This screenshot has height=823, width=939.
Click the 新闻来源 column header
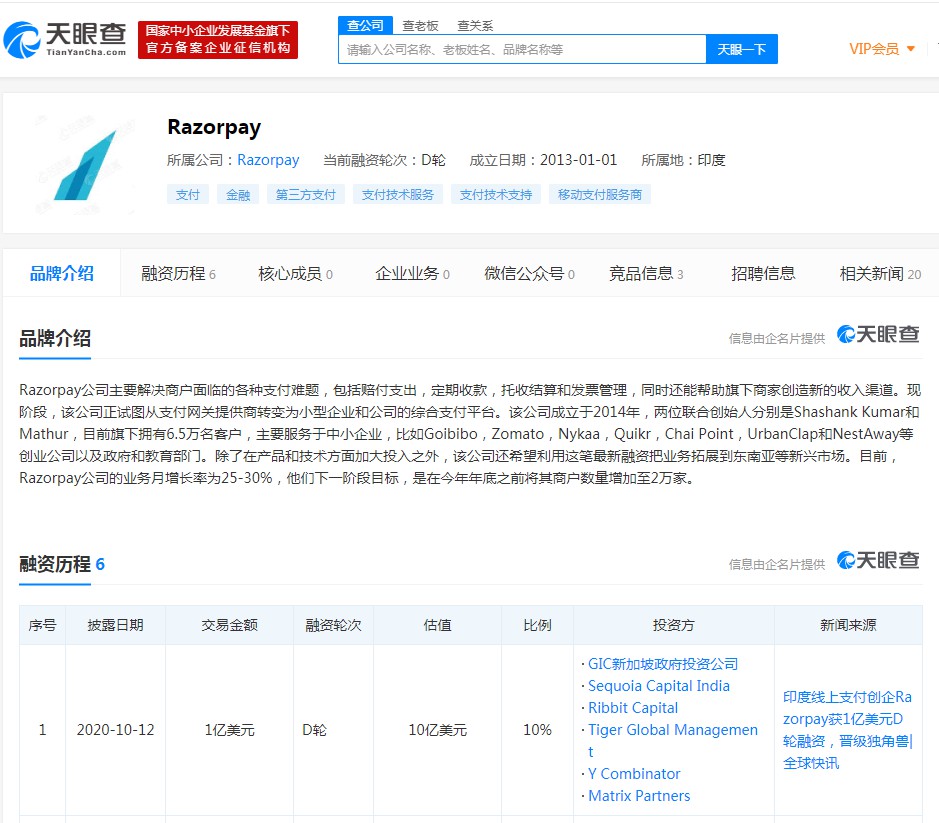point(848,625)
